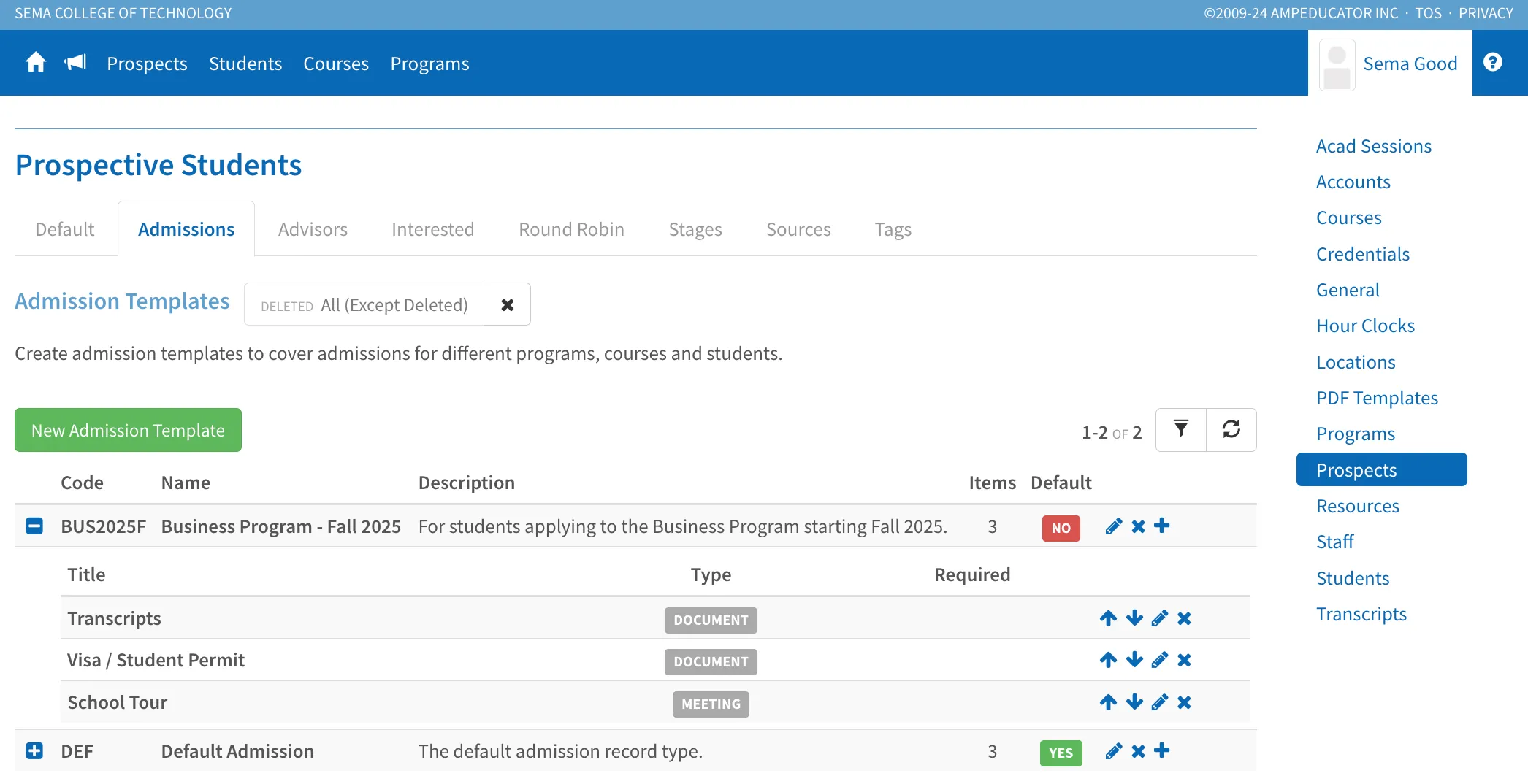Delete the Transcripts item

1185,618
